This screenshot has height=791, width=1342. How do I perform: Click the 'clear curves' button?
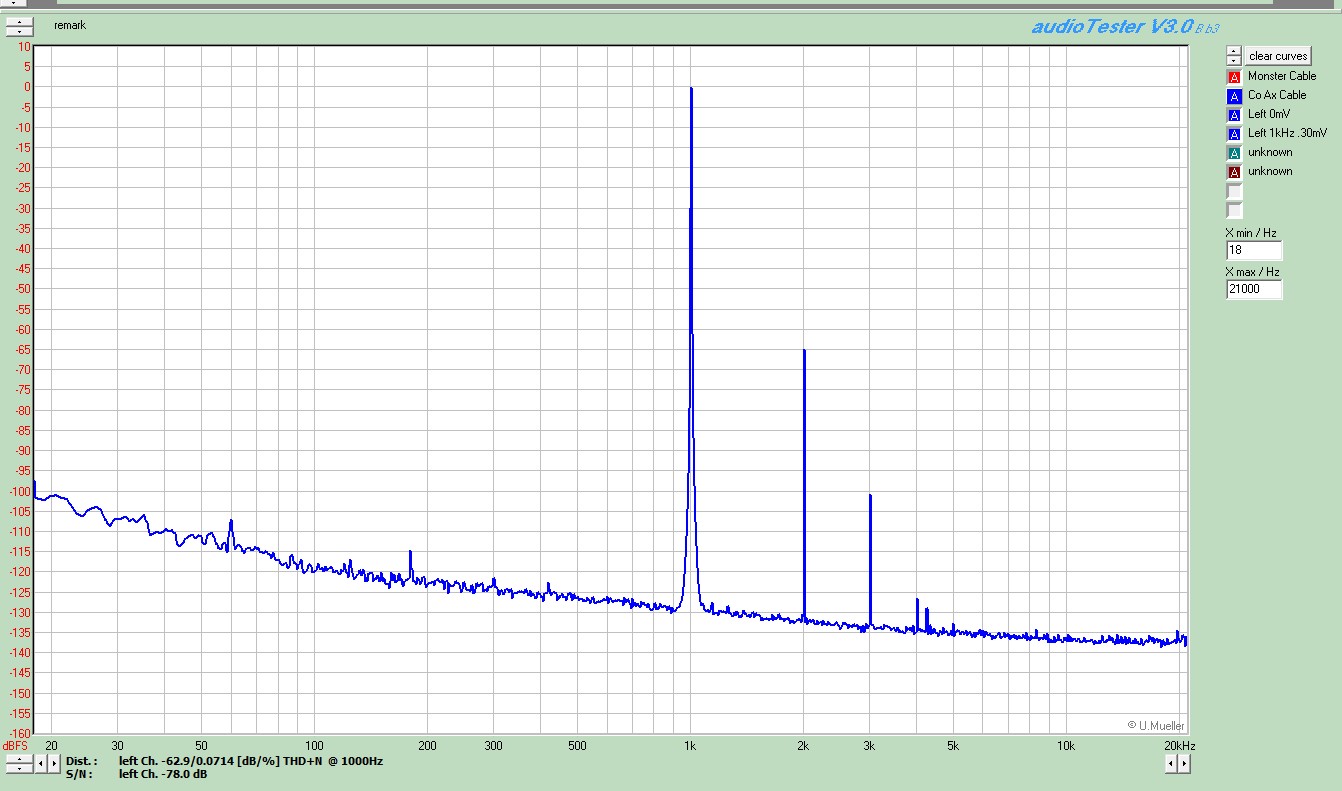pos(1278,56)
